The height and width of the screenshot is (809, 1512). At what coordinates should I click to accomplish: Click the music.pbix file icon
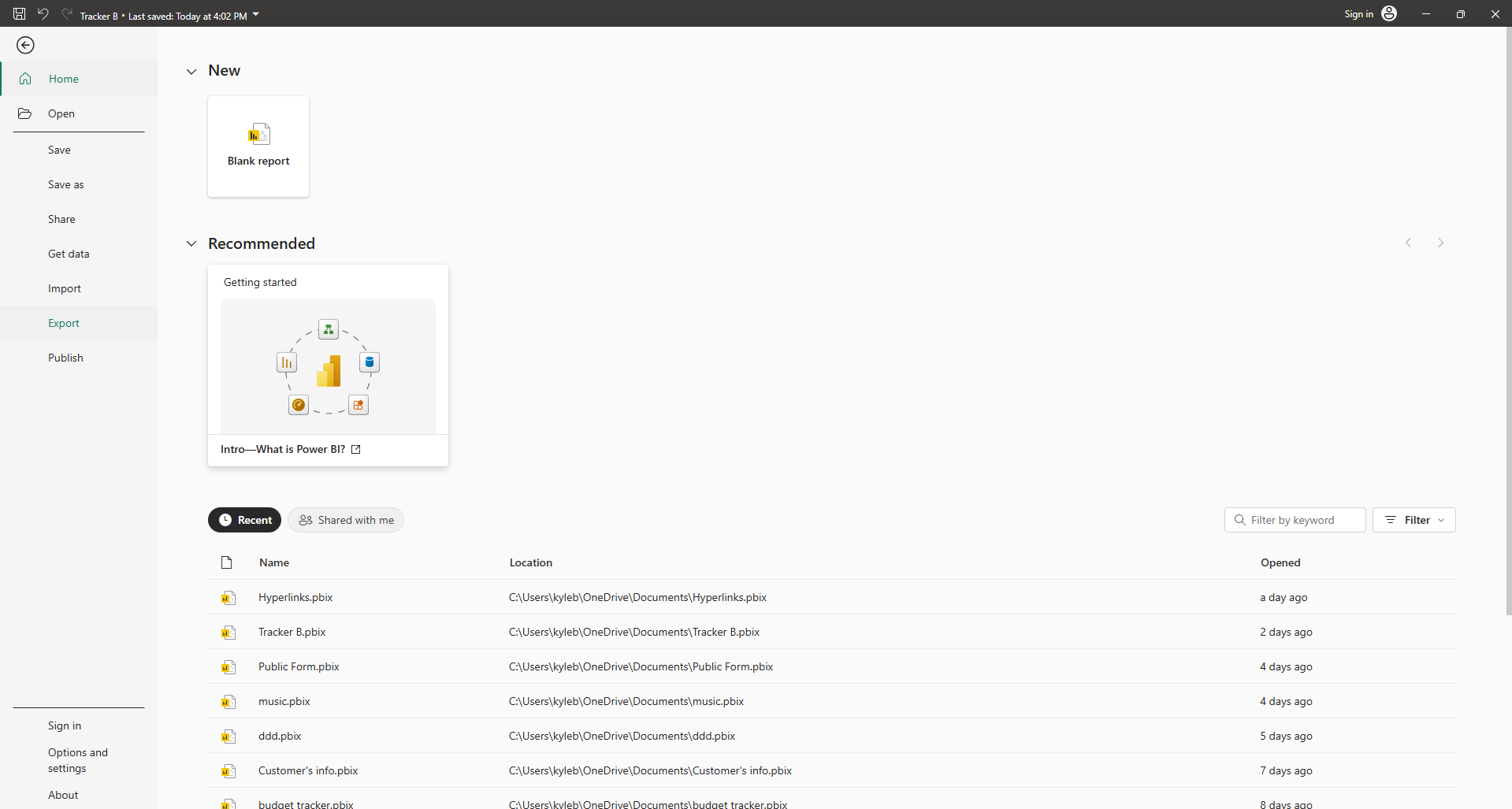pos(228,702)
